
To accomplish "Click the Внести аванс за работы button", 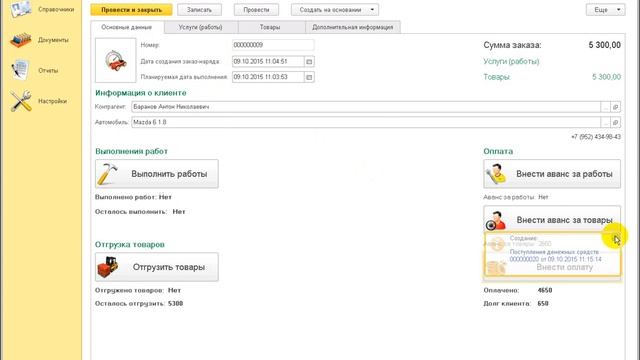I will (552, 174).
